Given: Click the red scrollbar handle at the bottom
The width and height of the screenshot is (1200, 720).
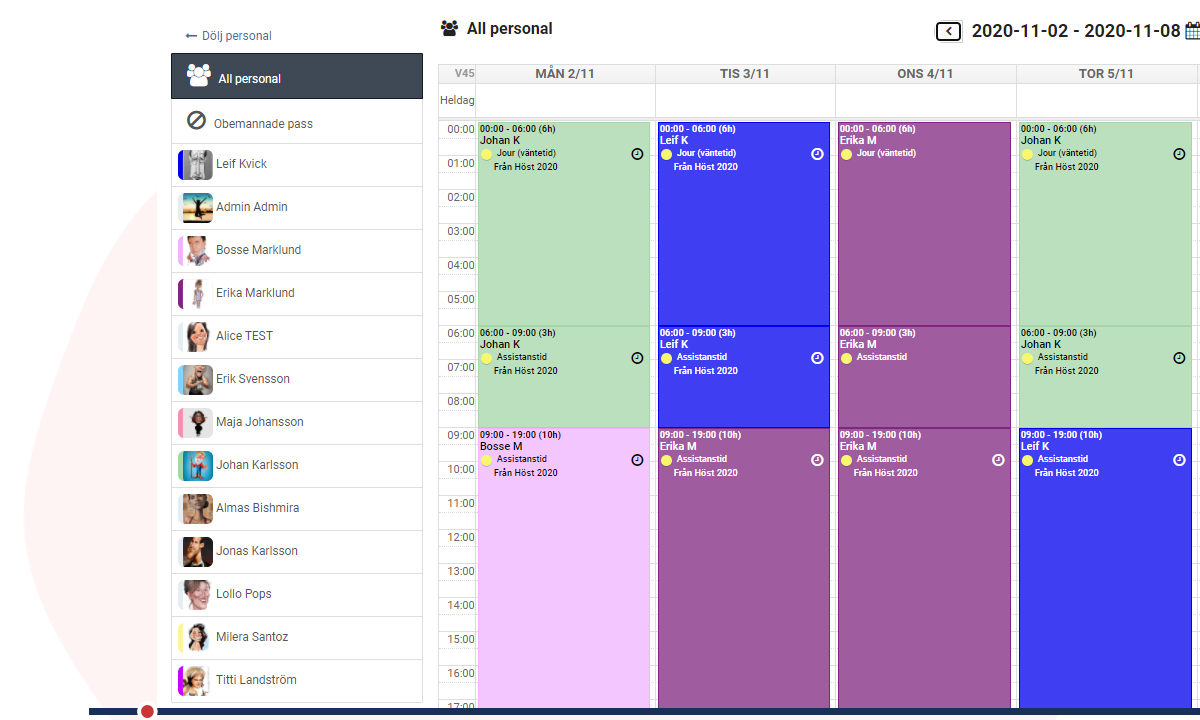Looking at the screenshot, I should point(147,711).
